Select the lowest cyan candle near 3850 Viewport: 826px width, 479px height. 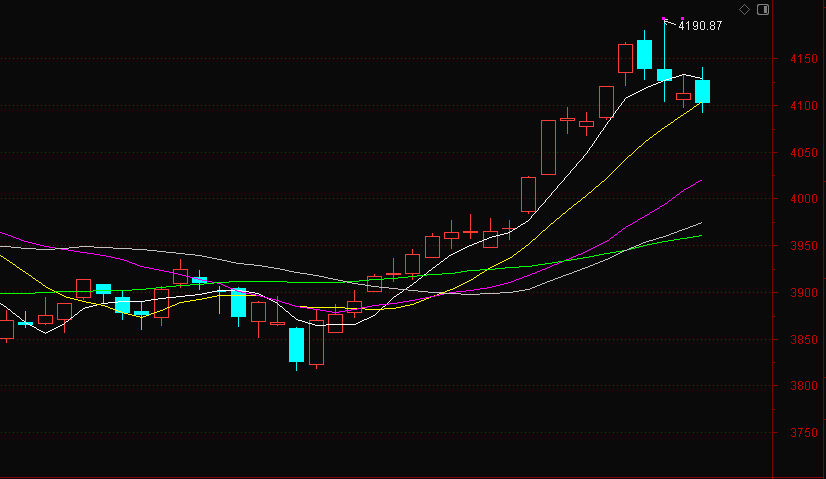(296, 345)
